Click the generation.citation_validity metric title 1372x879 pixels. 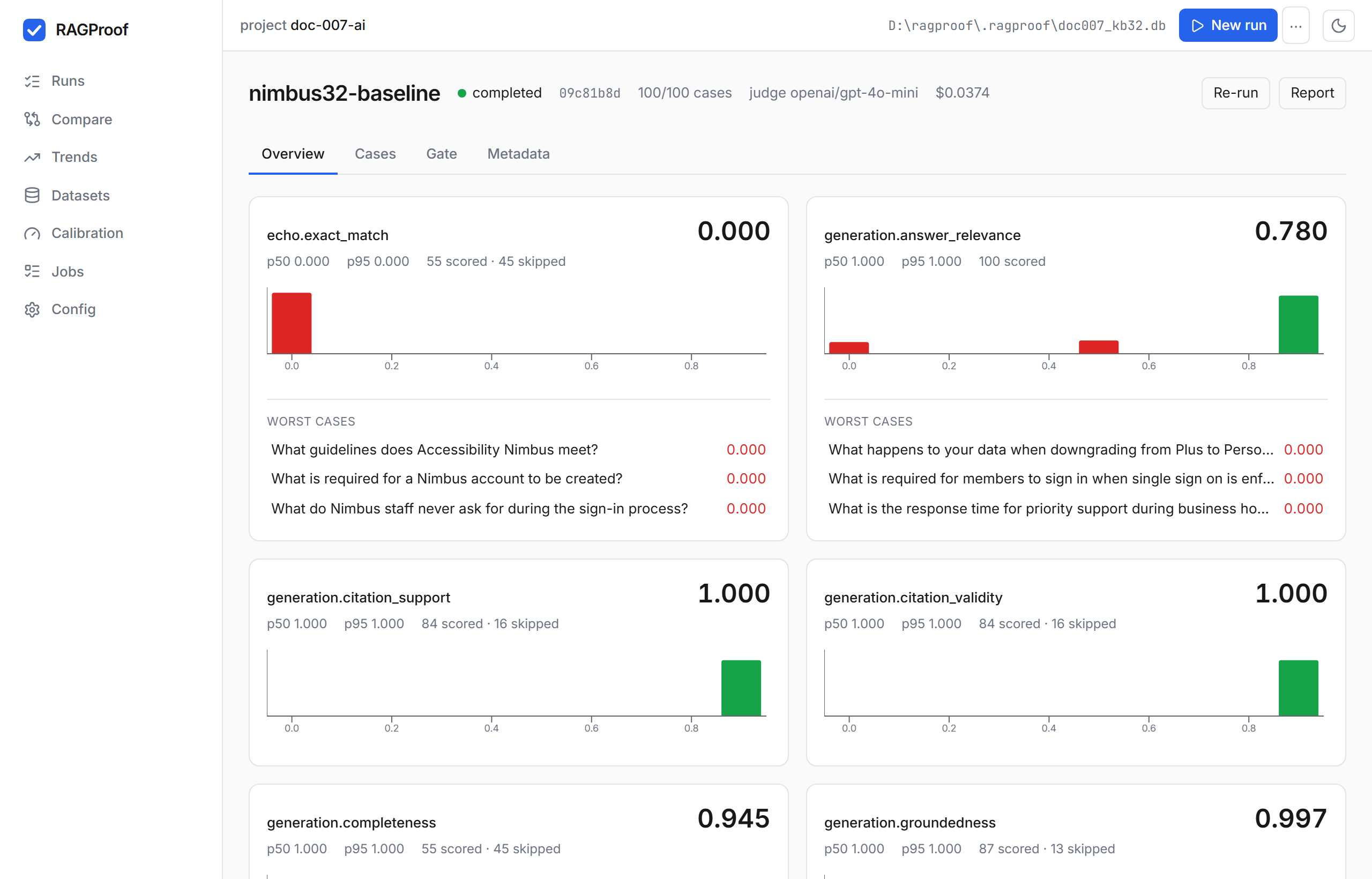(x=913, y=598)
